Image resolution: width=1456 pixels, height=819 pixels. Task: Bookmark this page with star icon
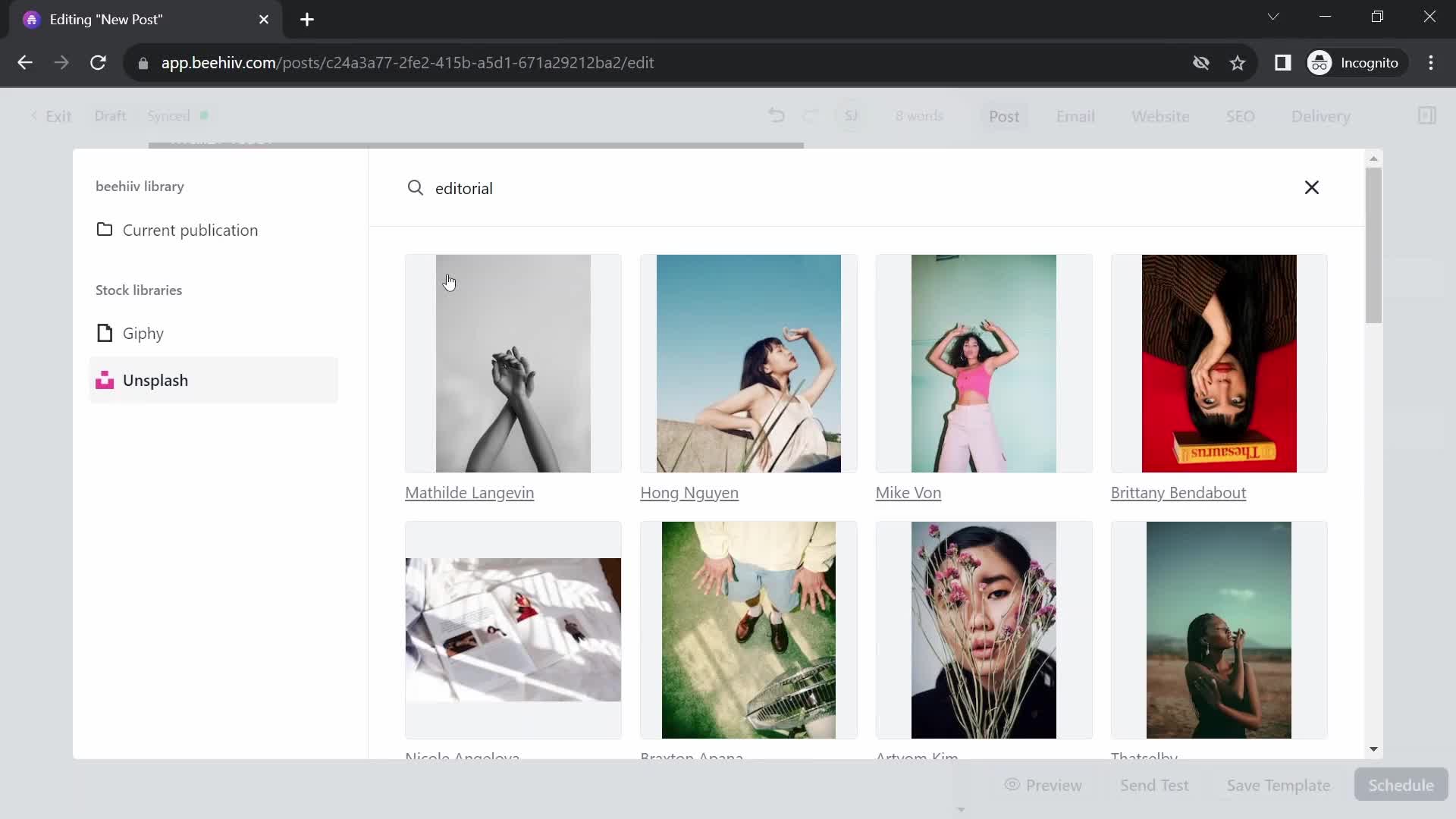click(x=1238, y=63)
